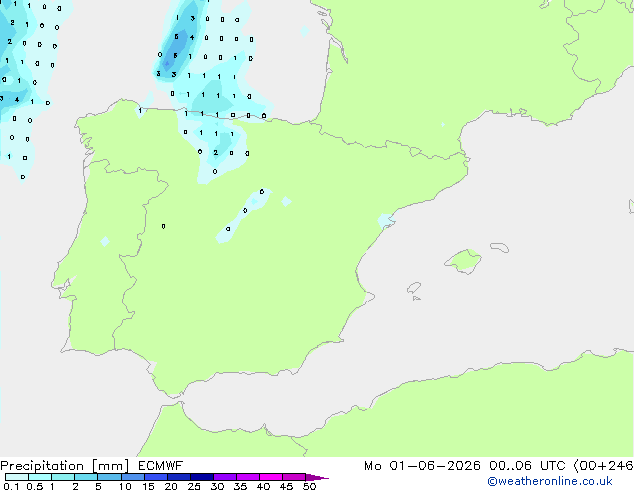Viewport: 634px width, 490px height.
Task: Select the 5–10 mm legend color swatch
Action: pyautogui.click(x=109, y=477)
